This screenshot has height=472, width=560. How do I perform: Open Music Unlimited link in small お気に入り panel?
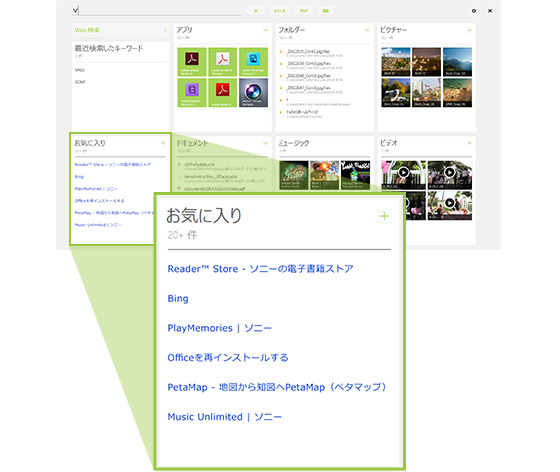[98, 225]
